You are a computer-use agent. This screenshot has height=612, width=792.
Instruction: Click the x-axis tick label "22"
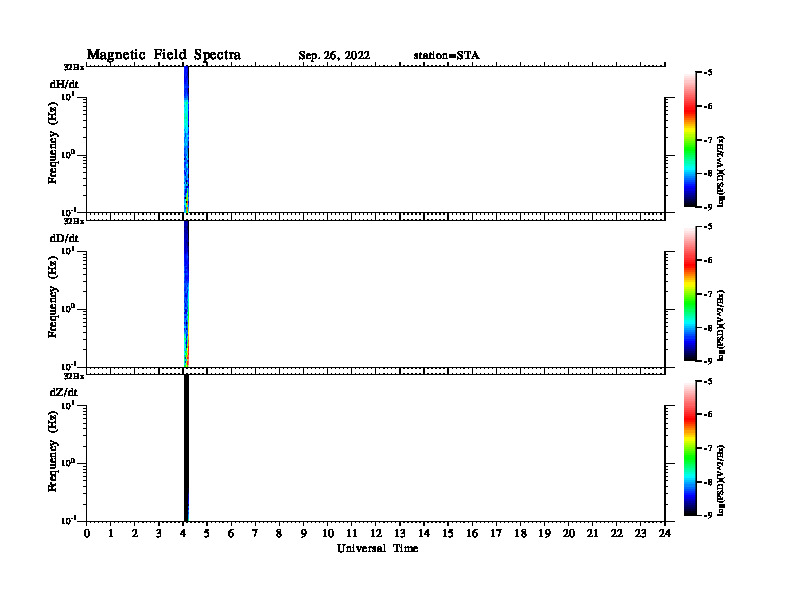pyautogui.click(x=617, y=534)
